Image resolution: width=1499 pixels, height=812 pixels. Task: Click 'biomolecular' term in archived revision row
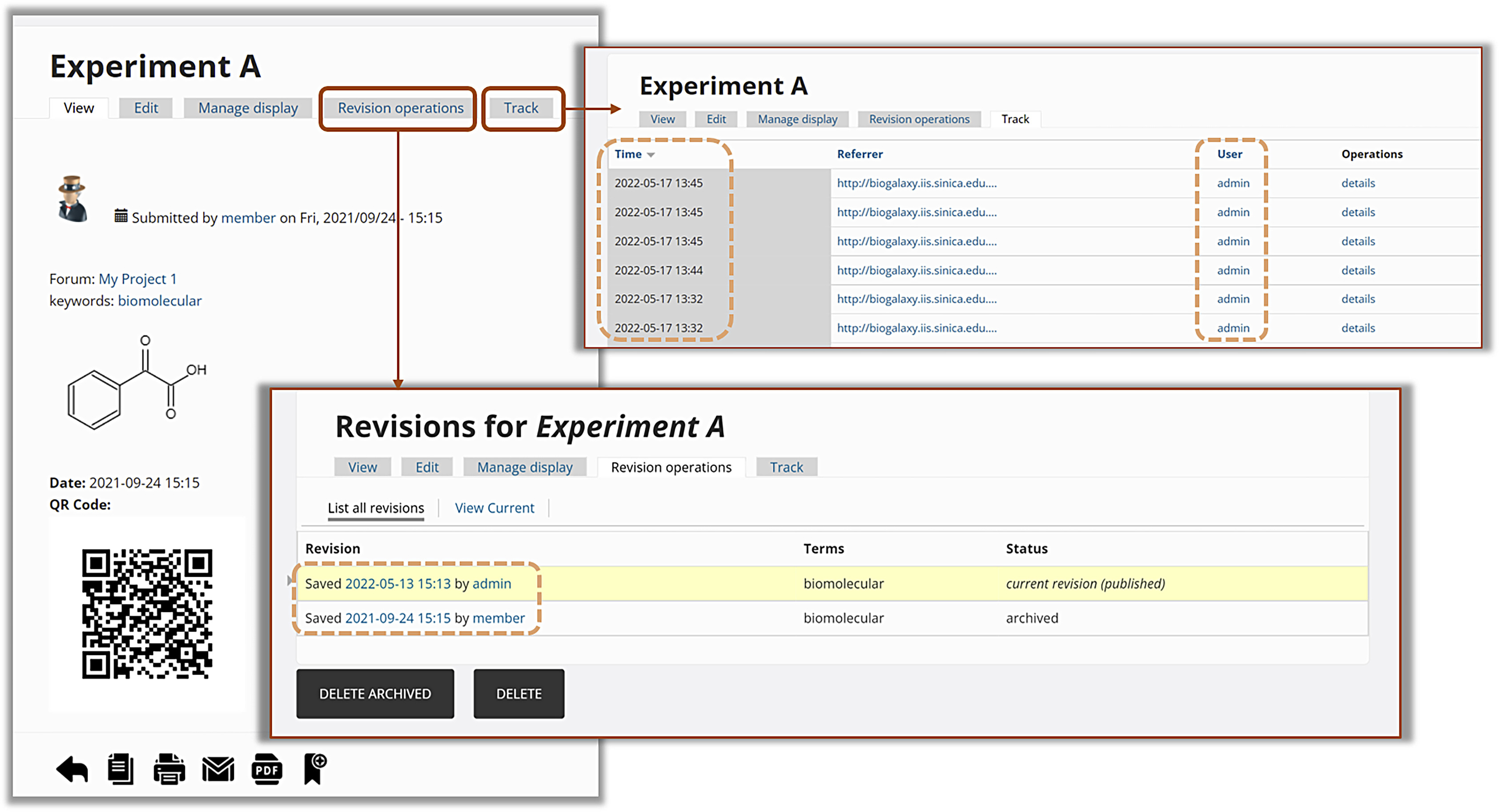(843, 618)
